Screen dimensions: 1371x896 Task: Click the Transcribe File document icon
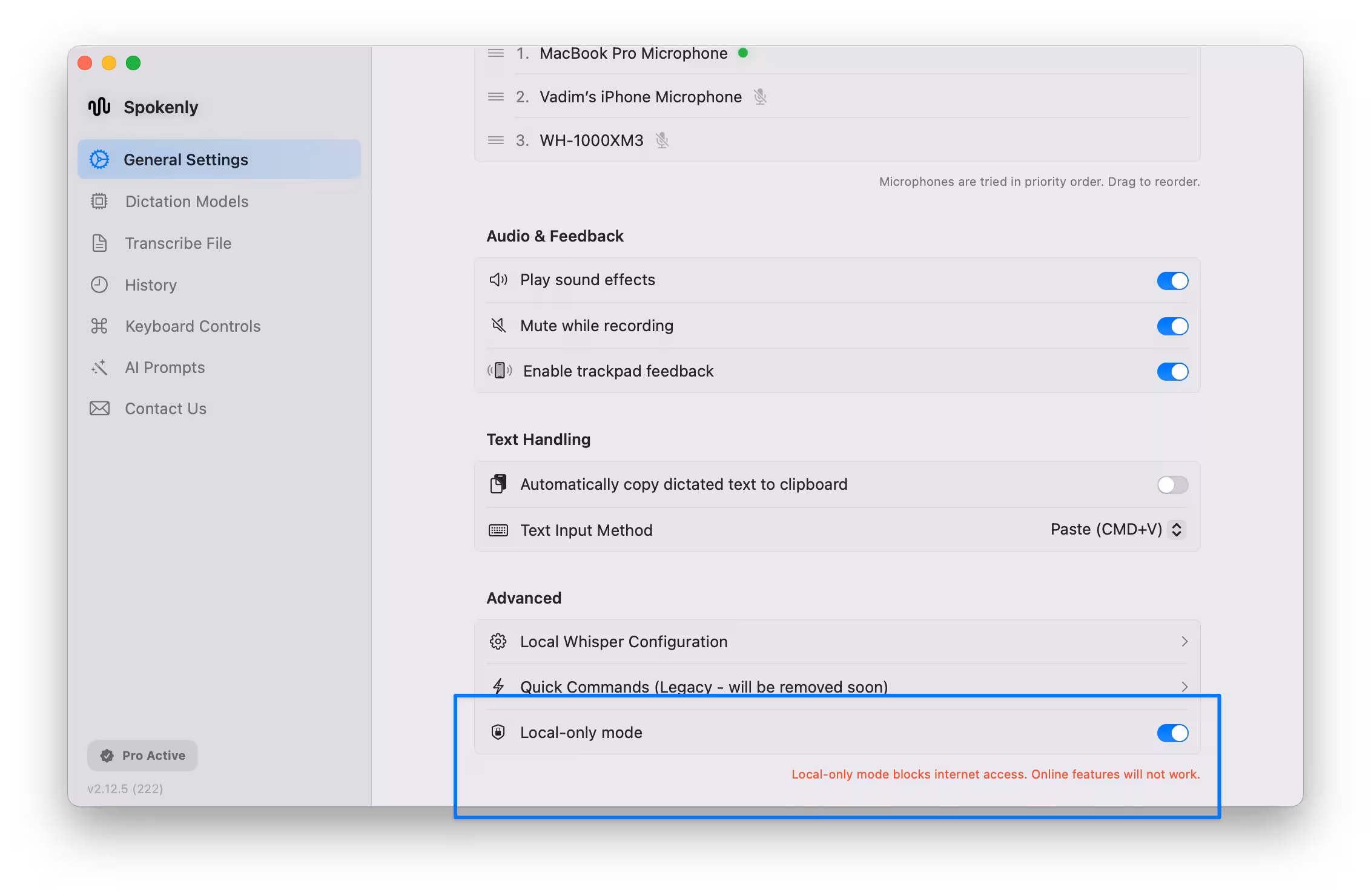tap(99, 243)
